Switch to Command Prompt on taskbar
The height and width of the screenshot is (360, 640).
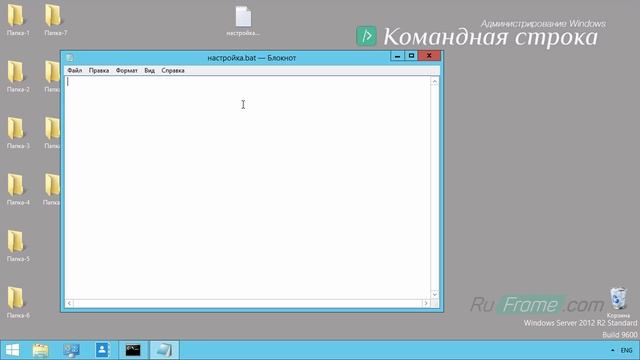point(133,350)
